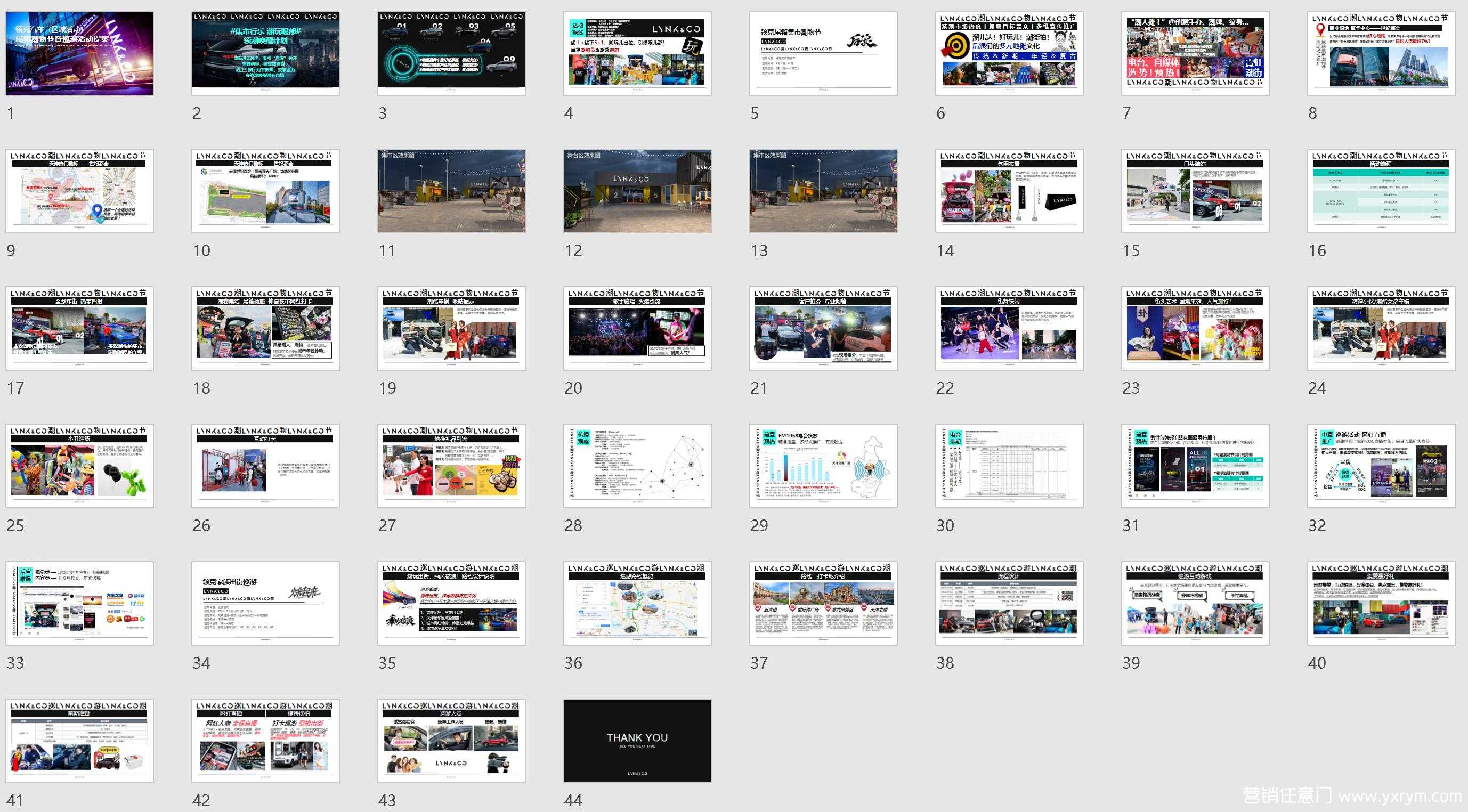
Task: Select slide 12 stage render thumbnail
Action: [638, 191]
